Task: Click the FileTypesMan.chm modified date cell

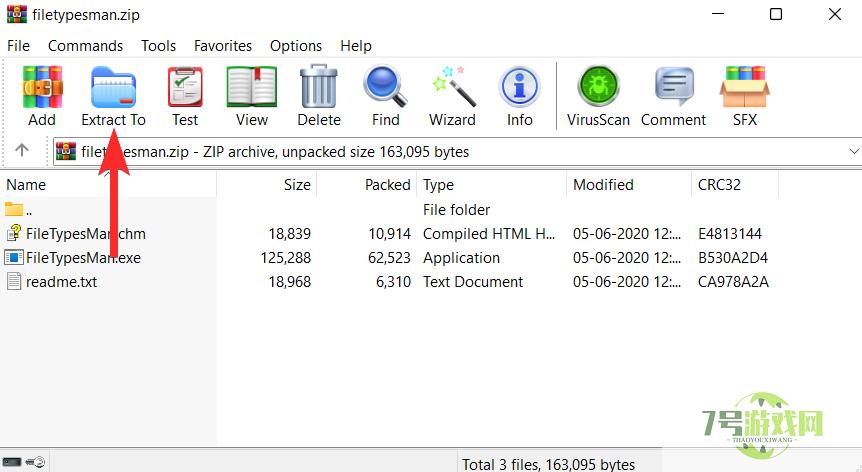Action: point(627,234)
